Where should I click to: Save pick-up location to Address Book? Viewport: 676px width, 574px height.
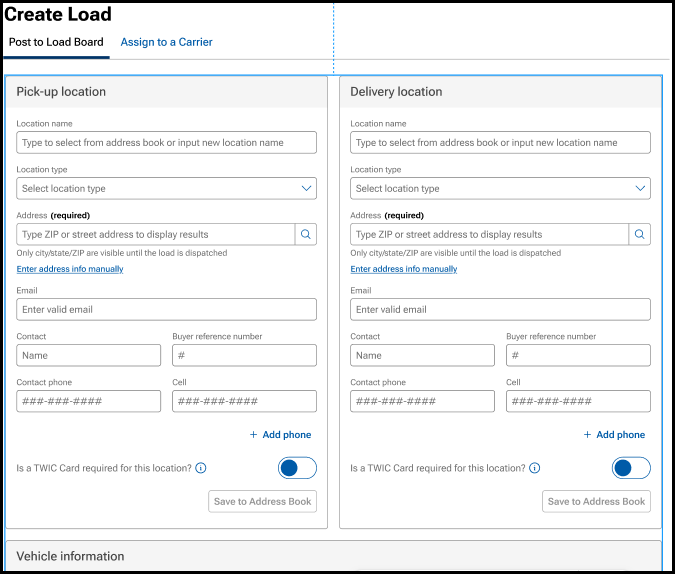pos(263,501)
